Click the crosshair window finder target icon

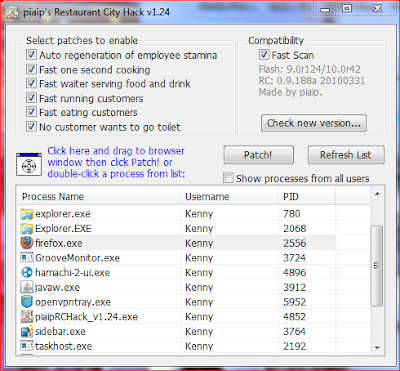click(x=29, y=165)
